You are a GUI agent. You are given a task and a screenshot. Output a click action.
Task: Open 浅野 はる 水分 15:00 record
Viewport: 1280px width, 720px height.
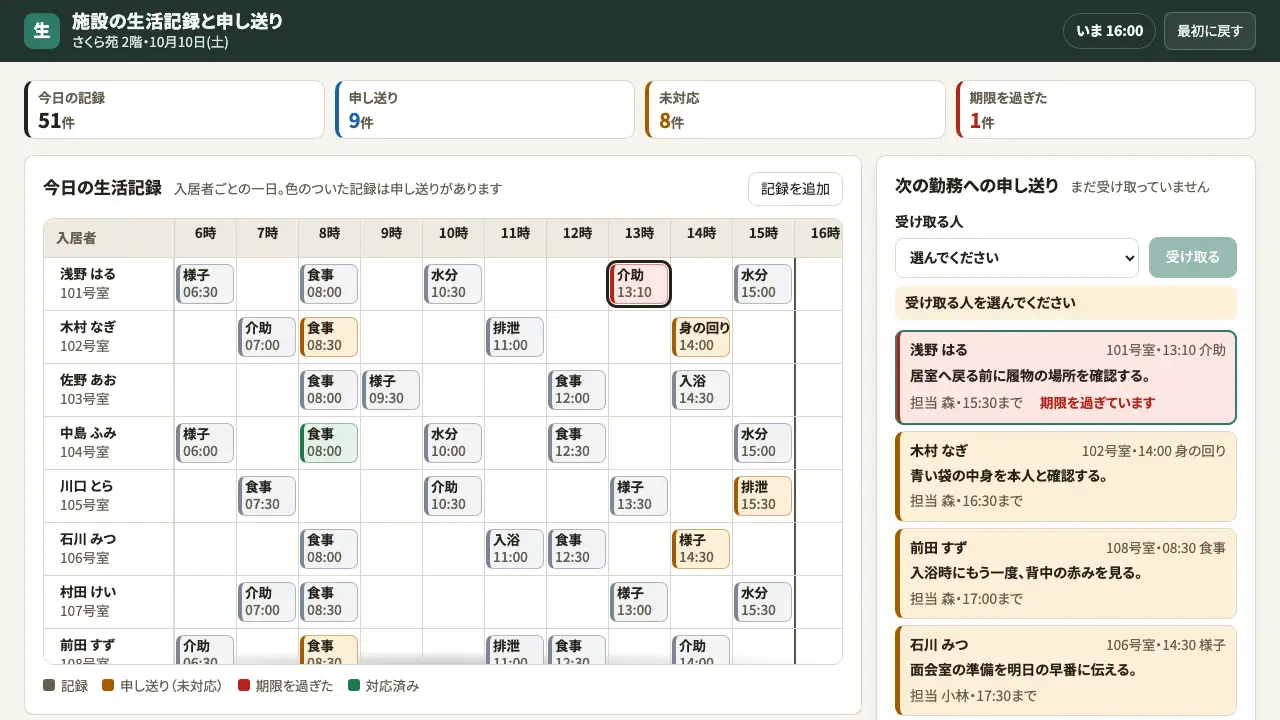click(763, 284)
